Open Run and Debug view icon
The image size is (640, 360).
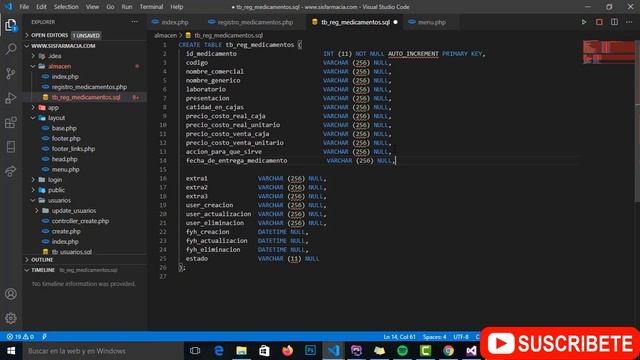pos(11,98)
